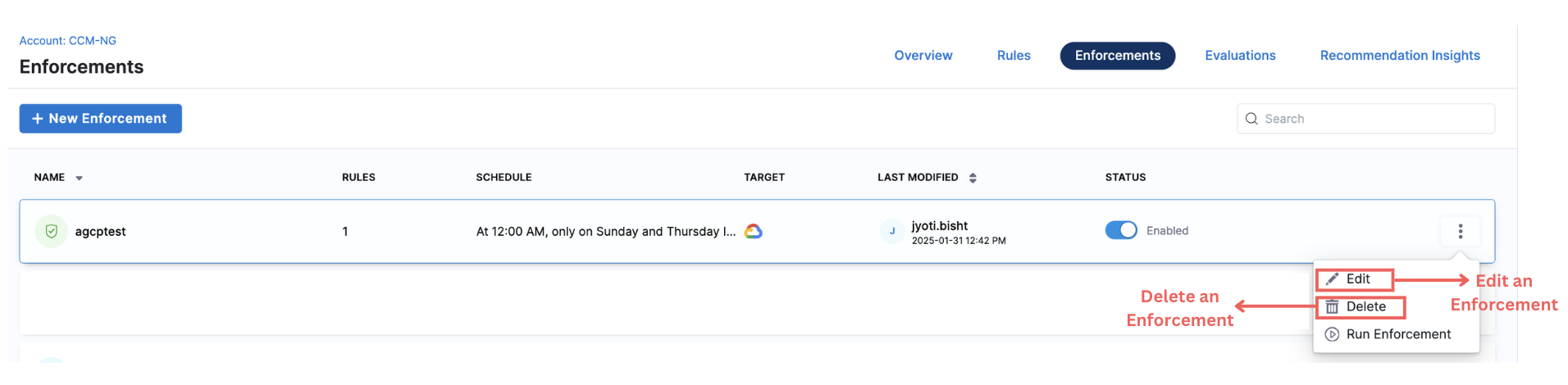
Task: Go to the Evaluations tab
Action: tap(1240, 56)
